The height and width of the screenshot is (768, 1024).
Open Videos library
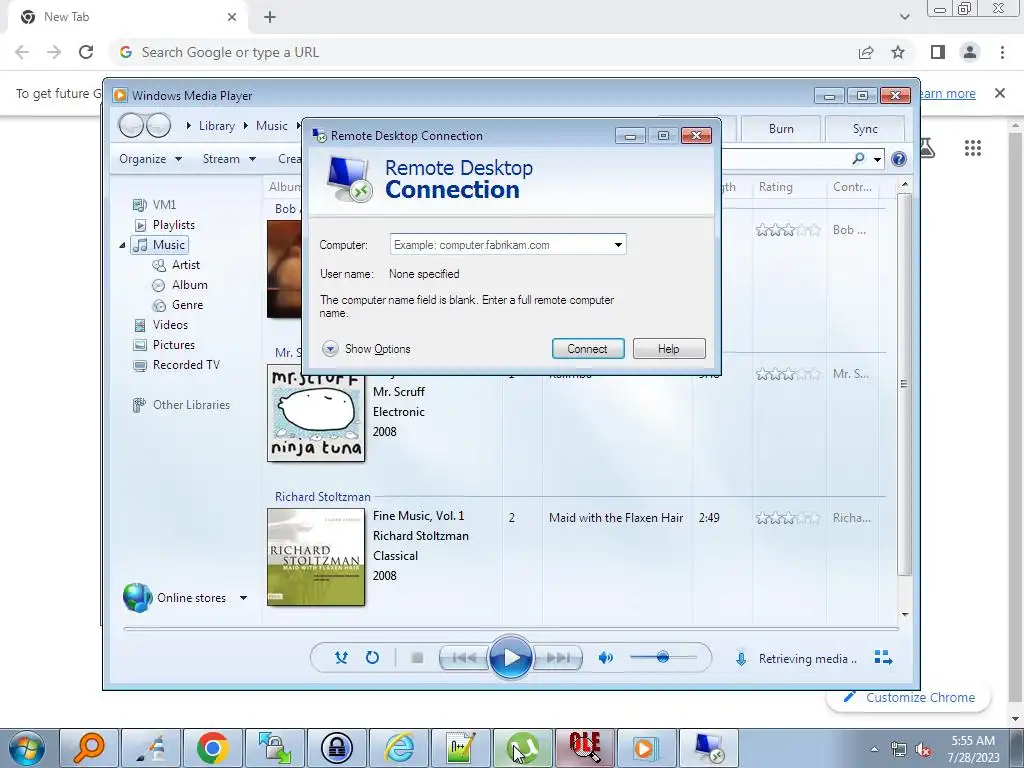click(x=161, y=325)
